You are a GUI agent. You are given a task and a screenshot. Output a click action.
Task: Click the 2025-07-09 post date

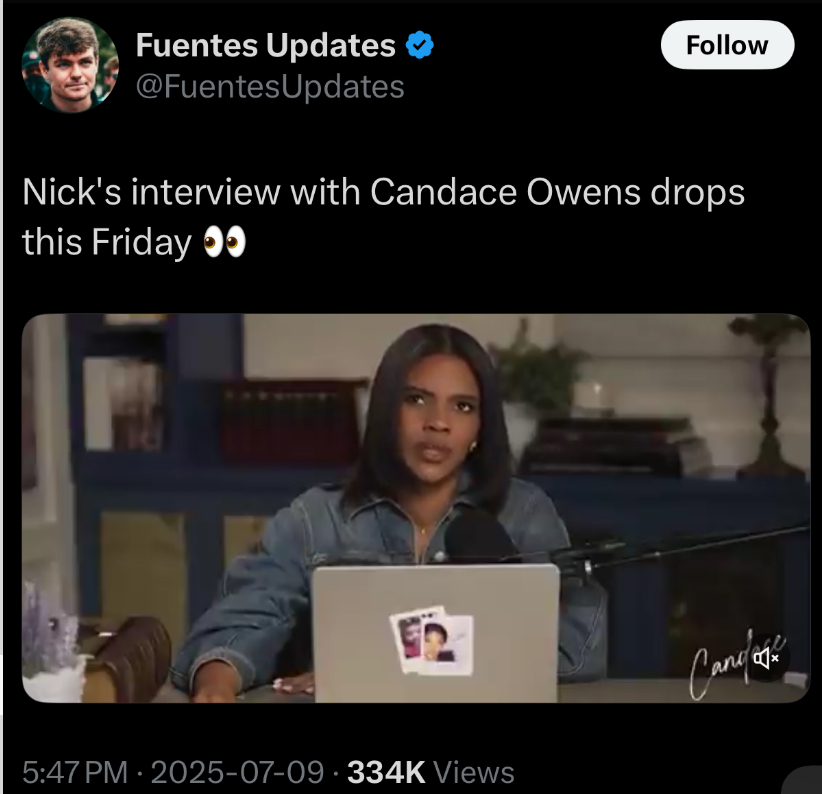pyautogui.click(x=237, y=772)
